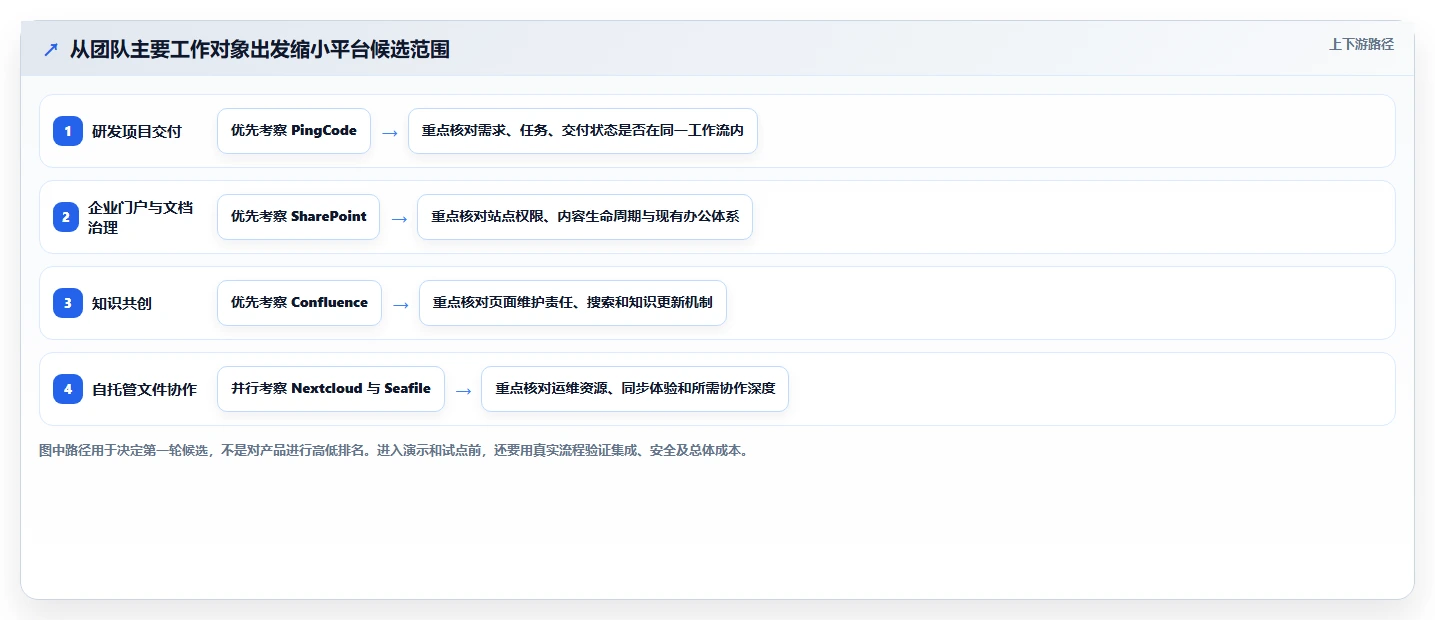Open the 重点核对运维资源、同步体验 box

(x=635, y=389)
